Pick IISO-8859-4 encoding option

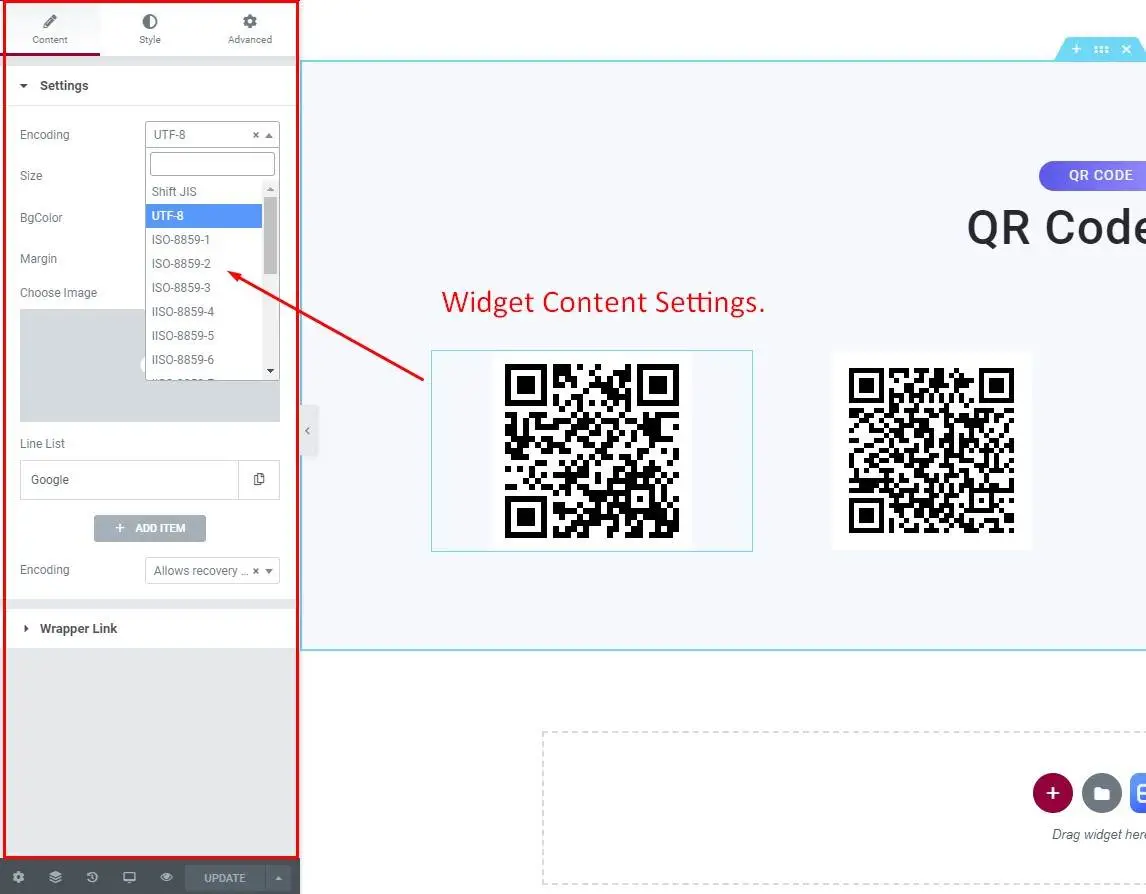204,312
